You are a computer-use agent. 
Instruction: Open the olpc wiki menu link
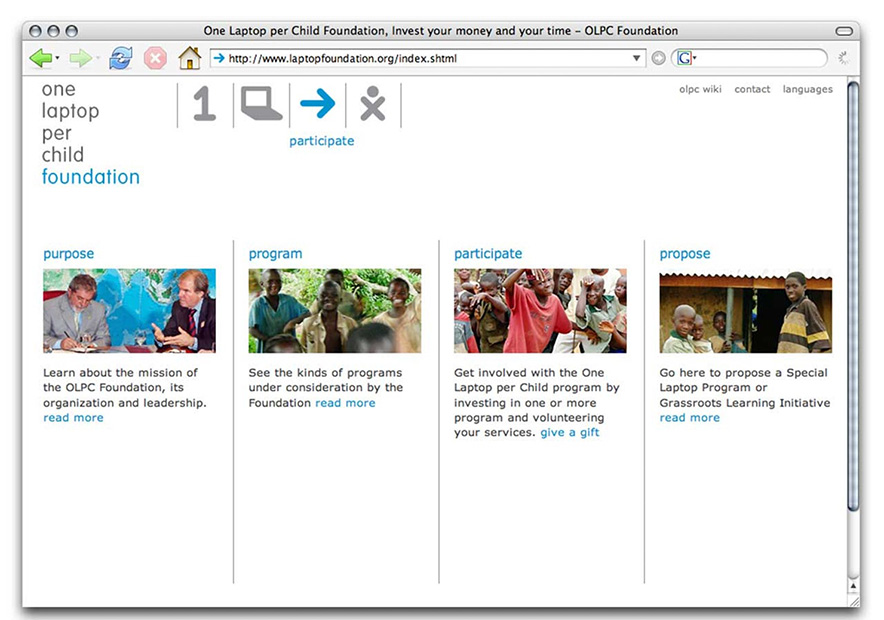coord(699,89)
